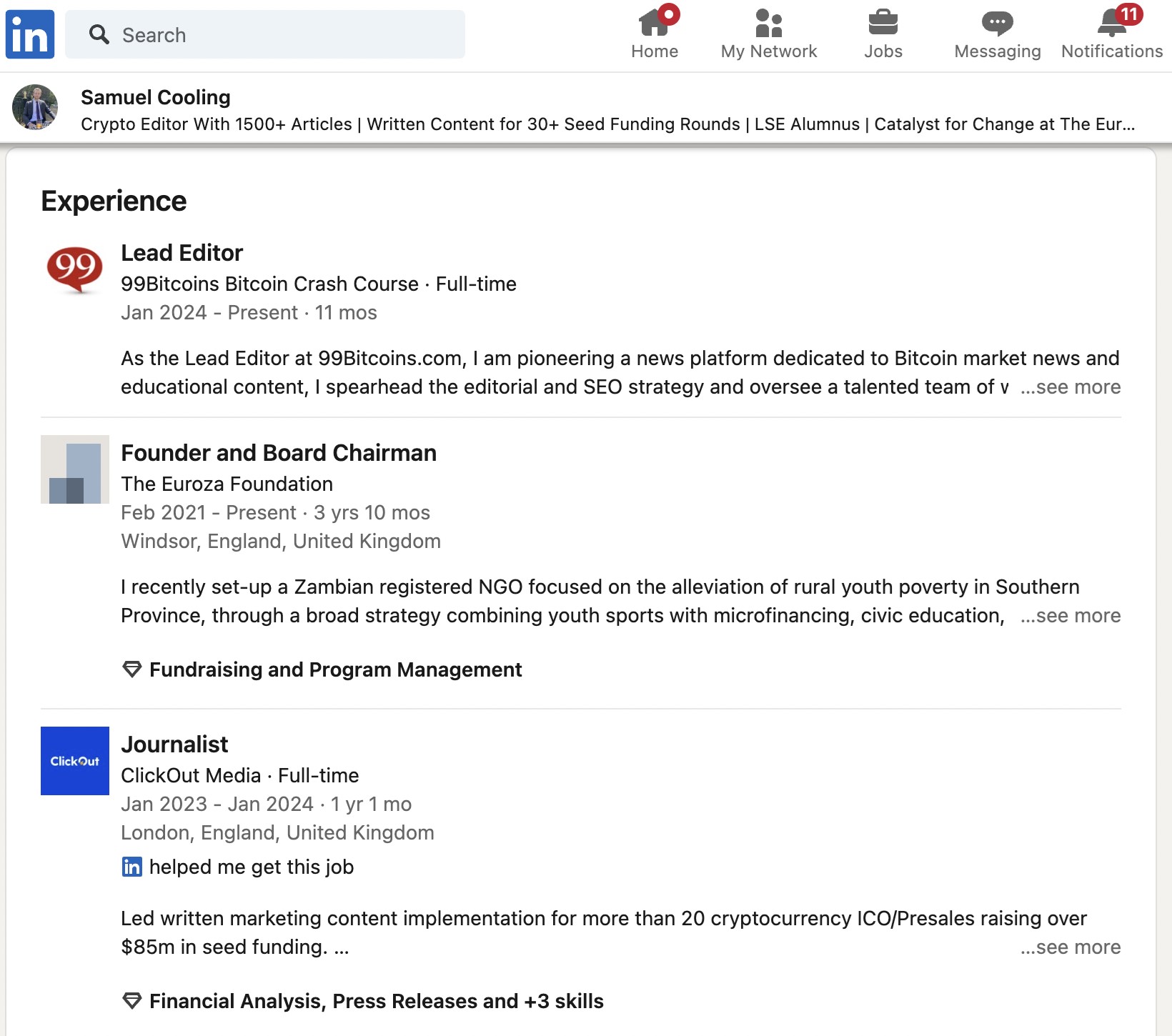1172x1036 pixels.
Task: Click Samuel Cooling's profile photo
Action: 35,107
